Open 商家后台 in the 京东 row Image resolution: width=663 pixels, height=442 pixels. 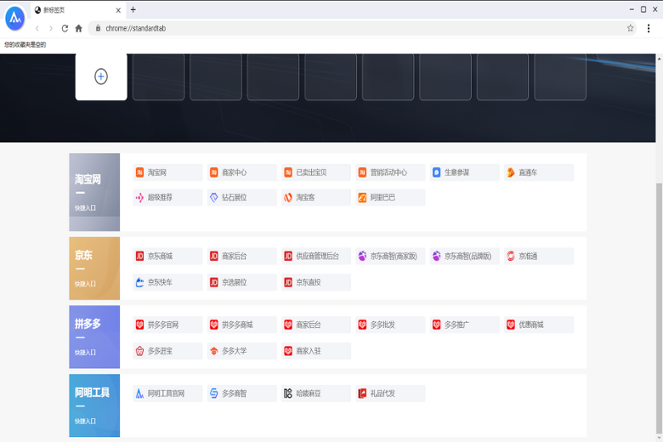point(242,256)
